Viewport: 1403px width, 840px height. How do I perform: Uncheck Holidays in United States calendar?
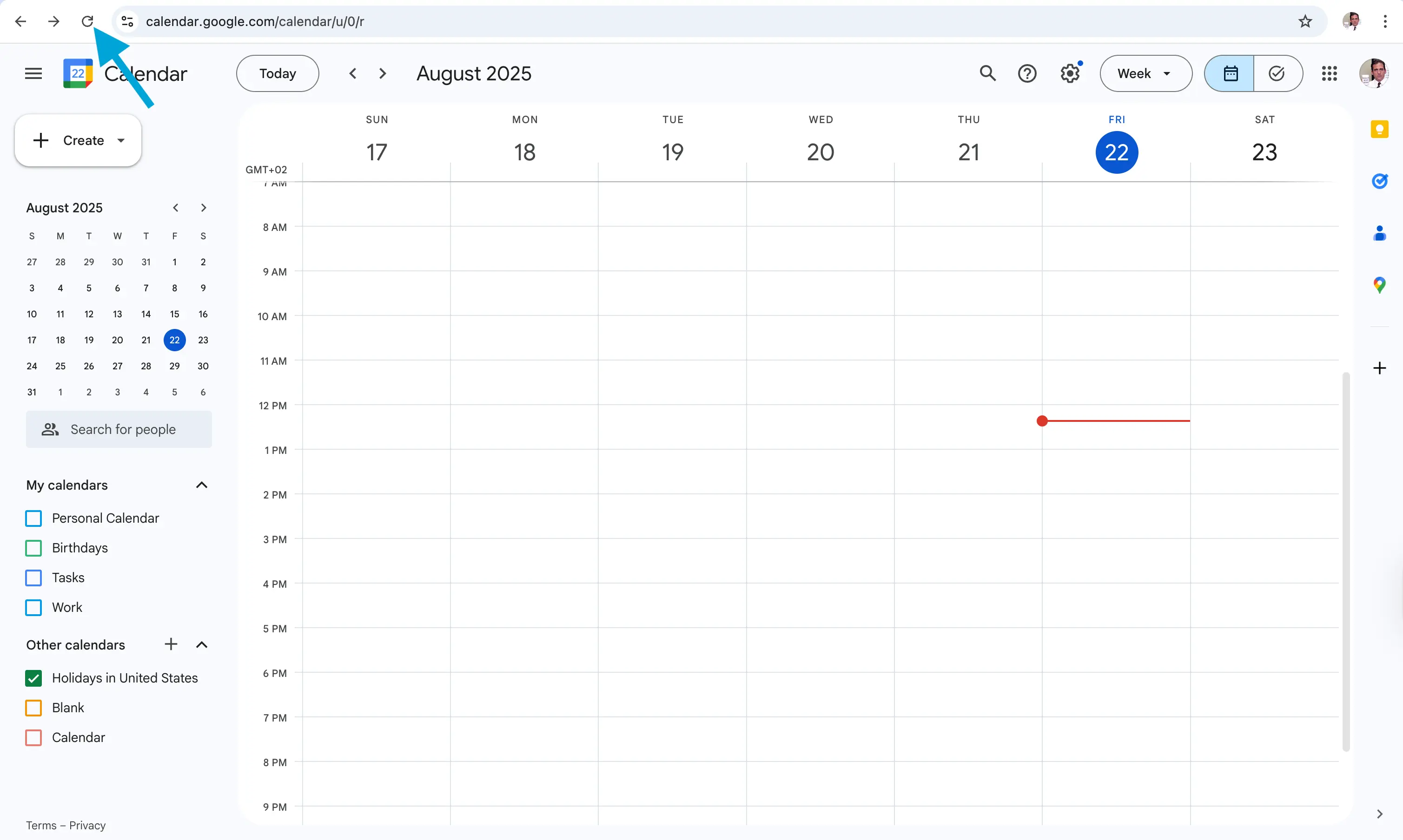tap(33, 678)
